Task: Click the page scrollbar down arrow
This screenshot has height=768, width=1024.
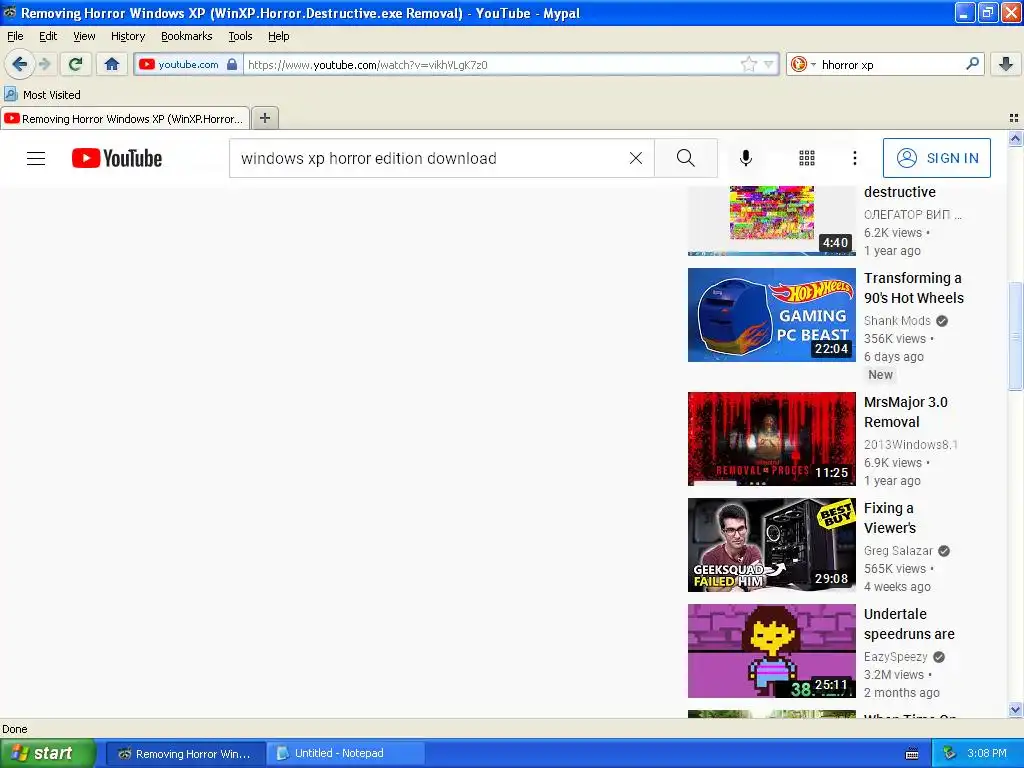Action: point(1015,710)
